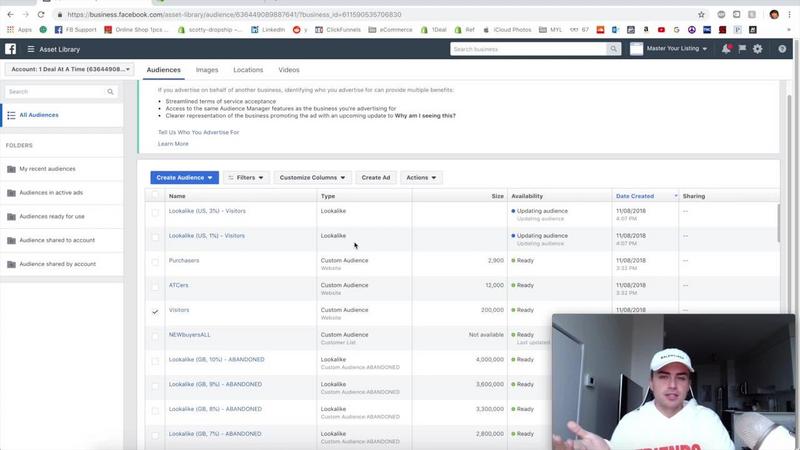
Task: Switch to the Locations tab
Action: [x=248, y=70]
